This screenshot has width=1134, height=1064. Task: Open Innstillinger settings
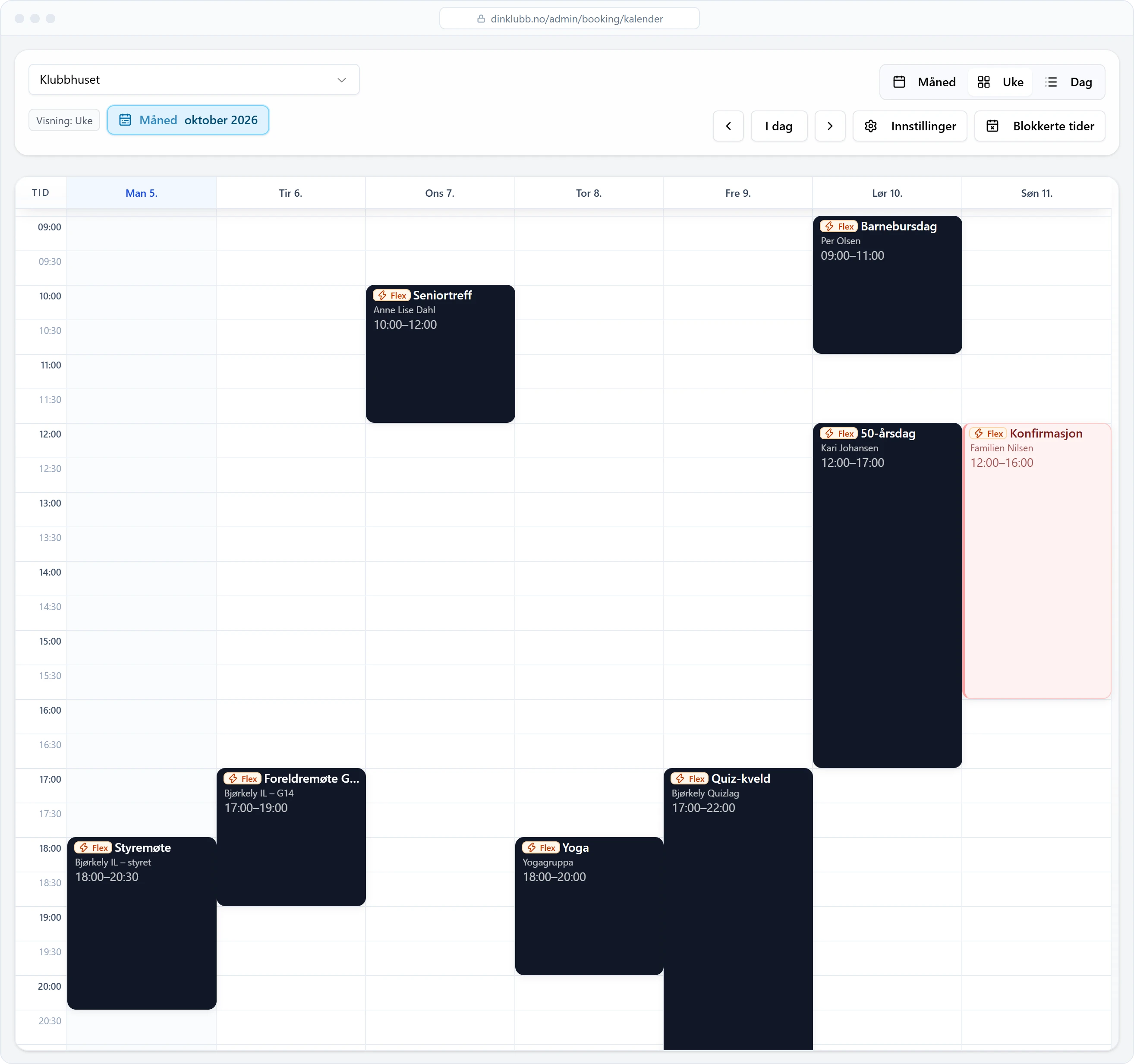(x=910, y=126)
